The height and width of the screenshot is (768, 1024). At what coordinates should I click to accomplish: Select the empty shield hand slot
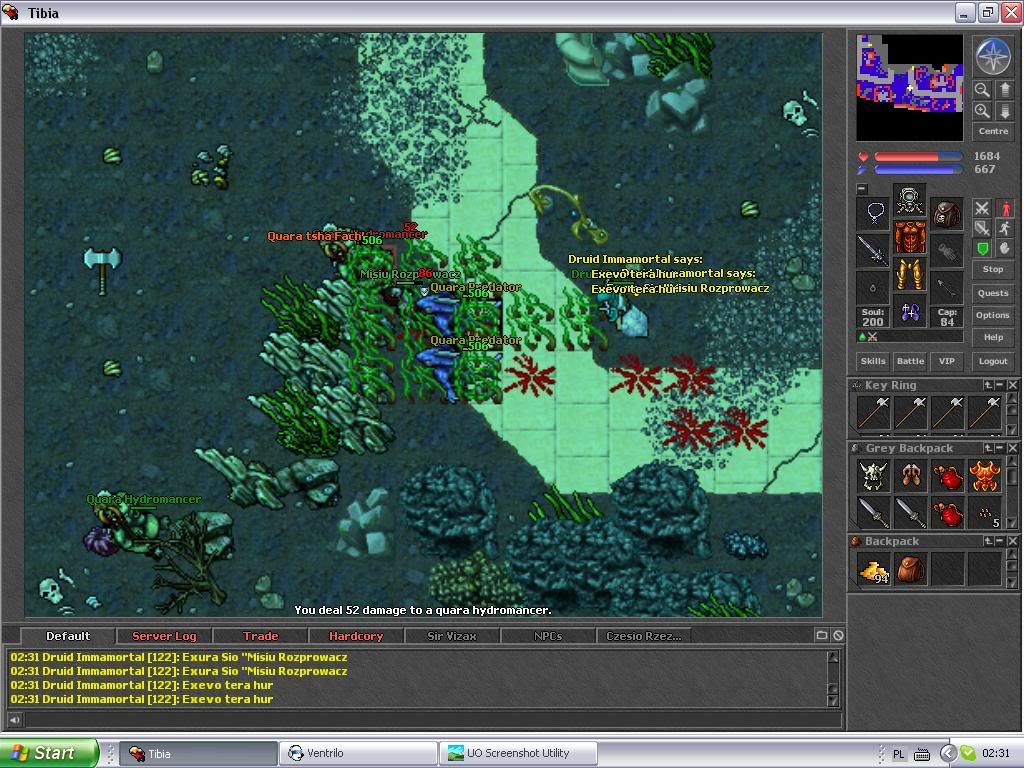946,250
